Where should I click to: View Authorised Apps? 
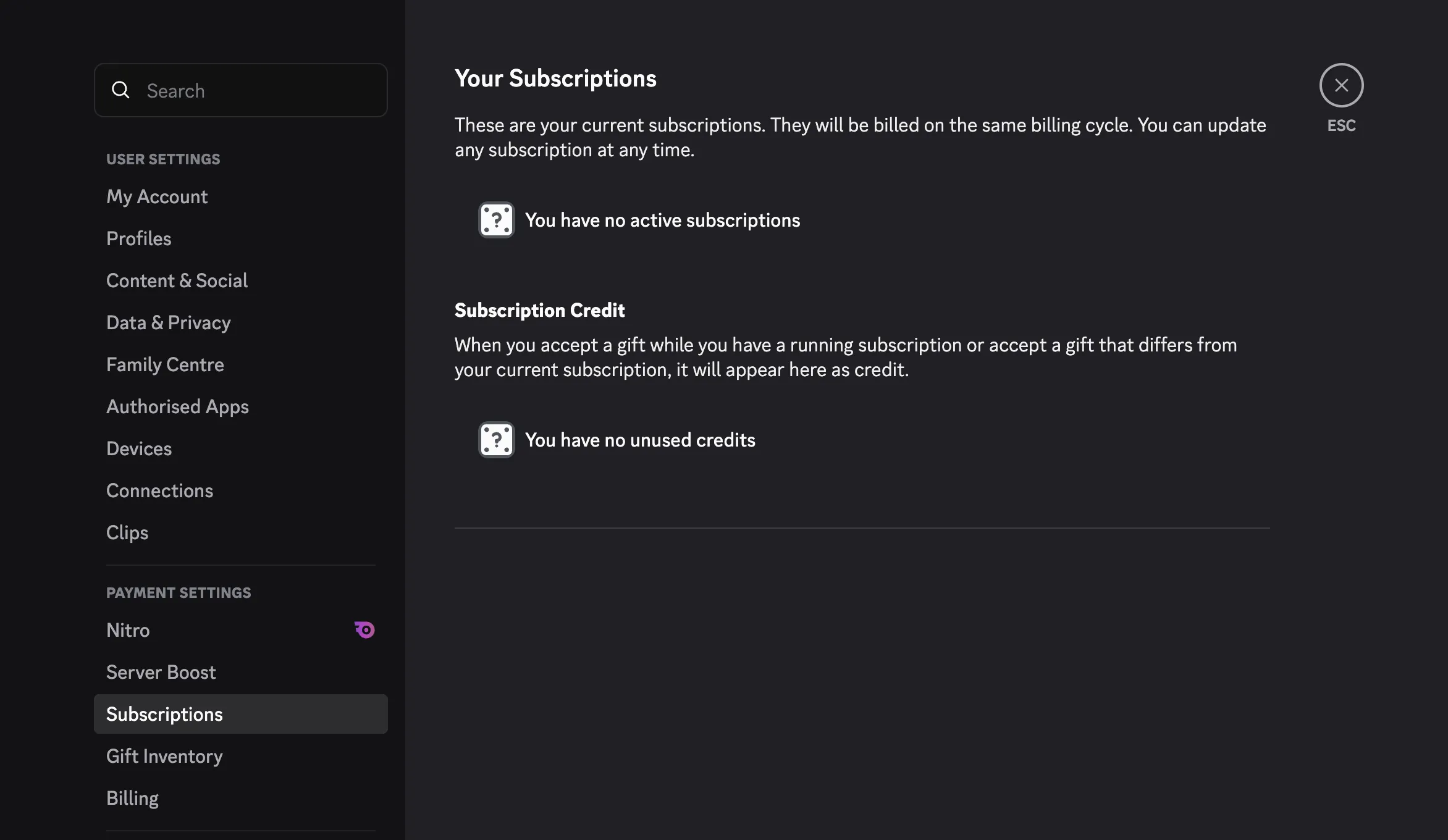point(177,406)
